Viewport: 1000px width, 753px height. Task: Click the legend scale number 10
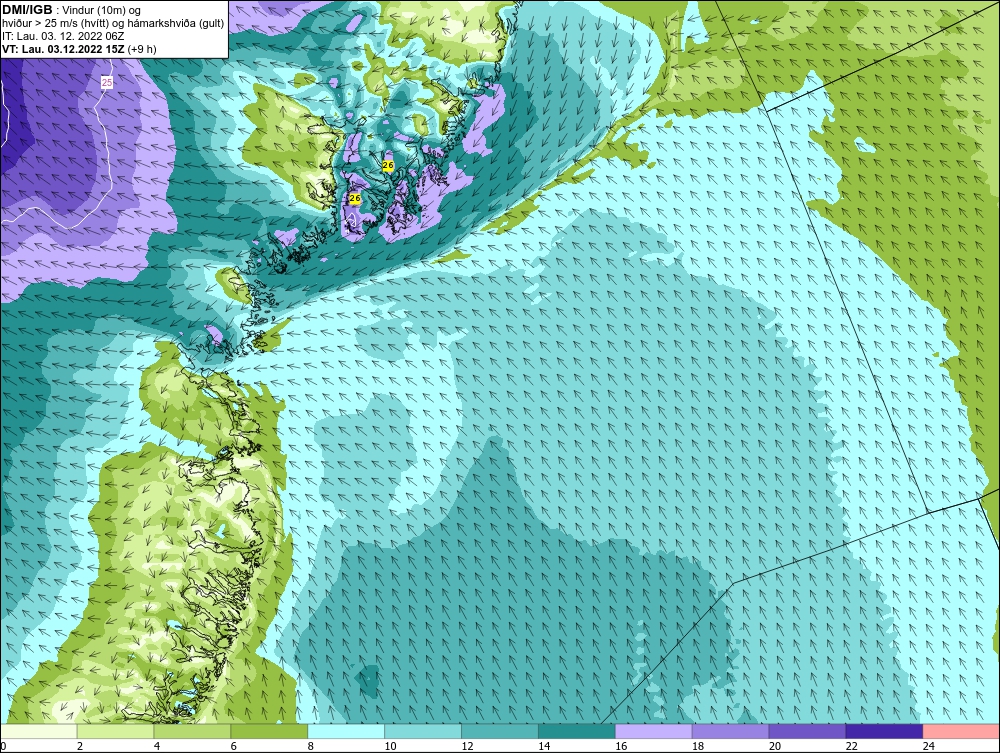(x=390, y=746)
